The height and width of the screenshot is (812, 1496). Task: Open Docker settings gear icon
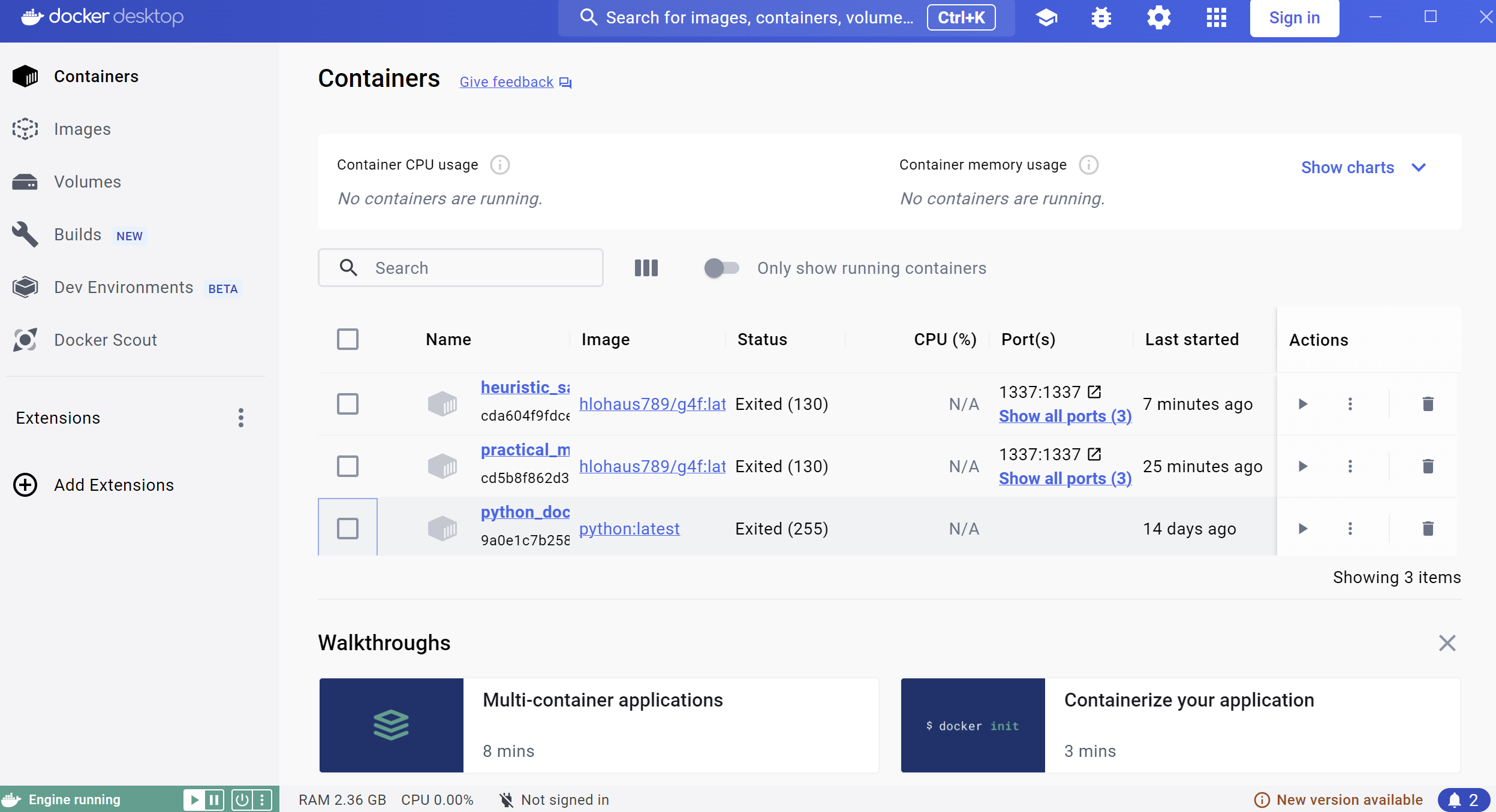(x=1158, y=17)
